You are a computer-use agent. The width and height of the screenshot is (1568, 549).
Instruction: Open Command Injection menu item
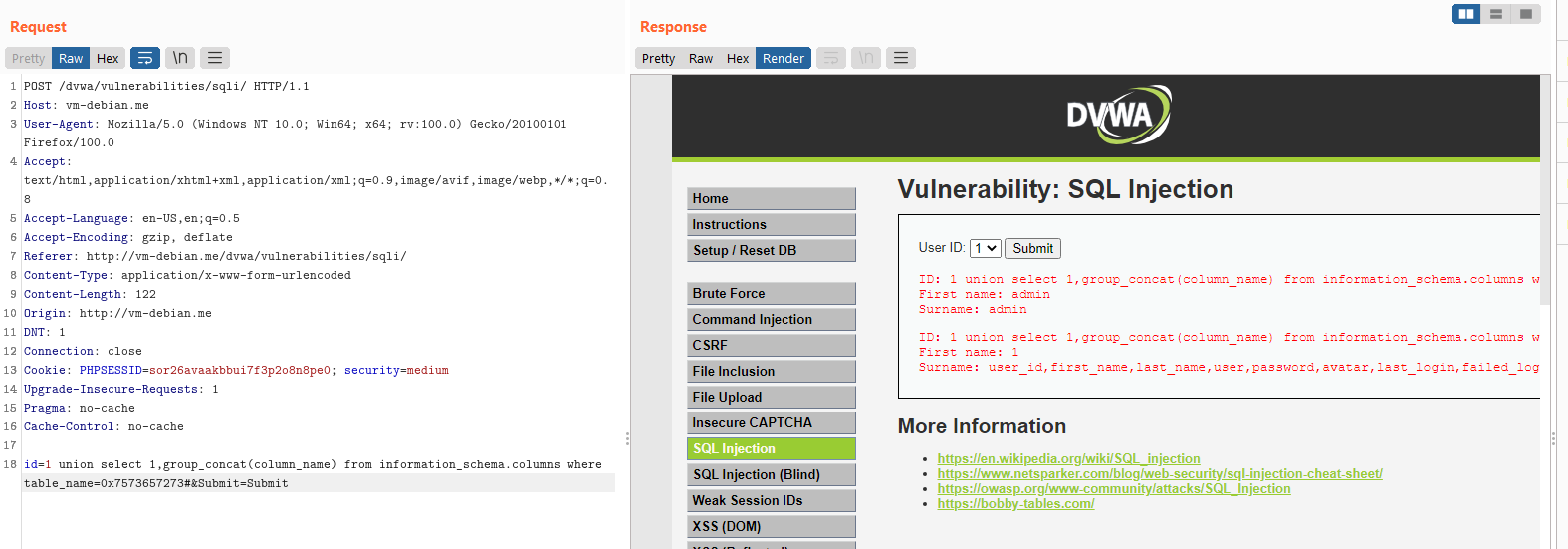(772, 319)
